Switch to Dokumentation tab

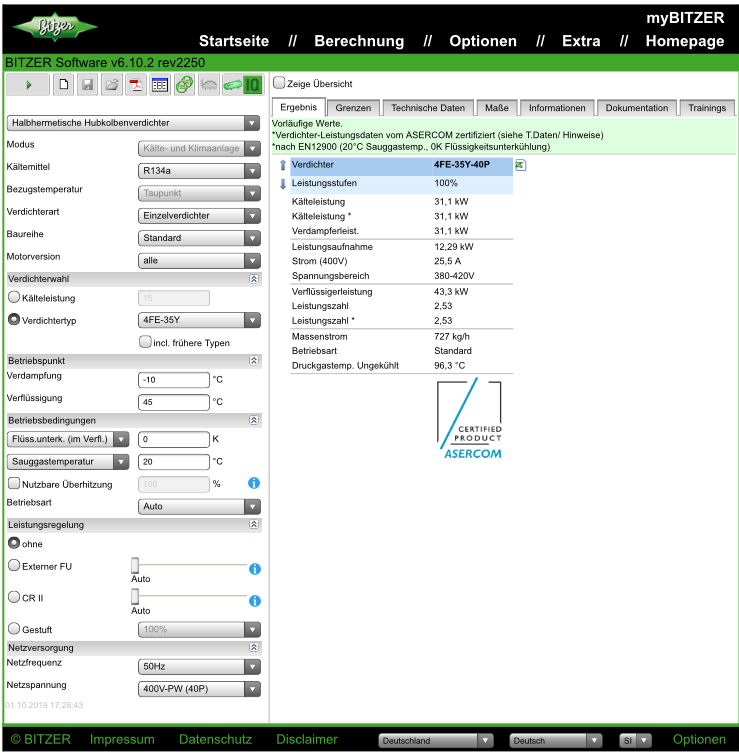[x=637, y=108]
